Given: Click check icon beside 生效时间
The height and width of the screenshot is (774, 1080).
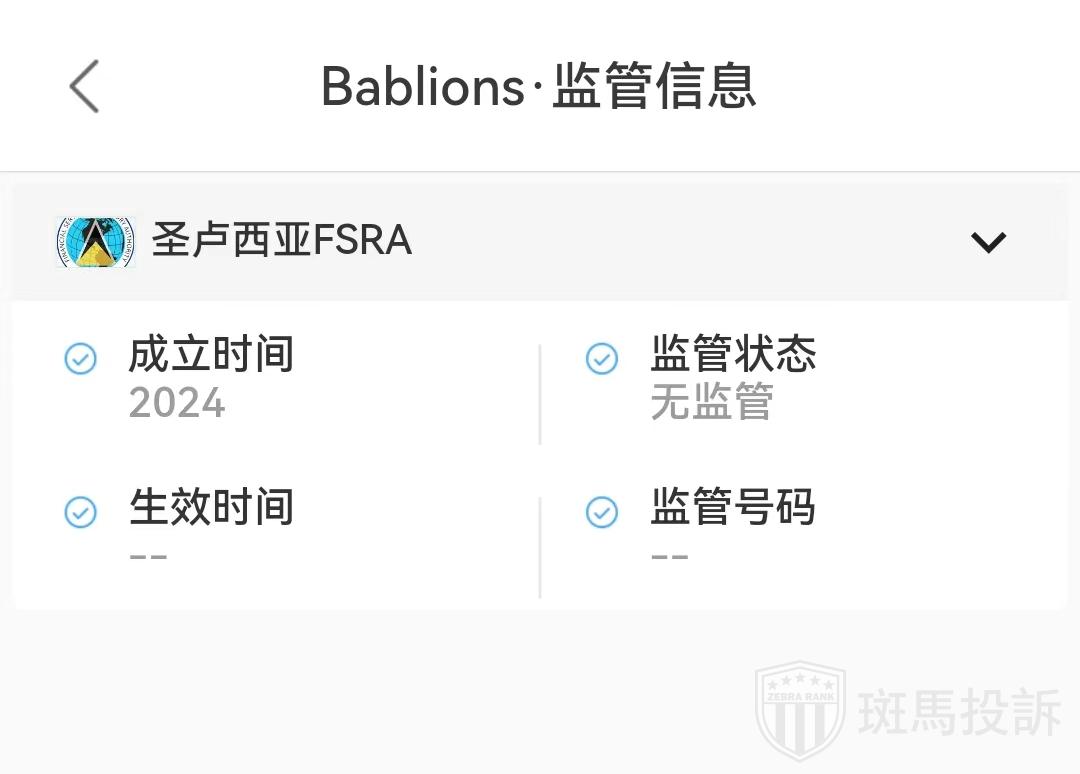Looking at the screenshot, I should (81, 512).
